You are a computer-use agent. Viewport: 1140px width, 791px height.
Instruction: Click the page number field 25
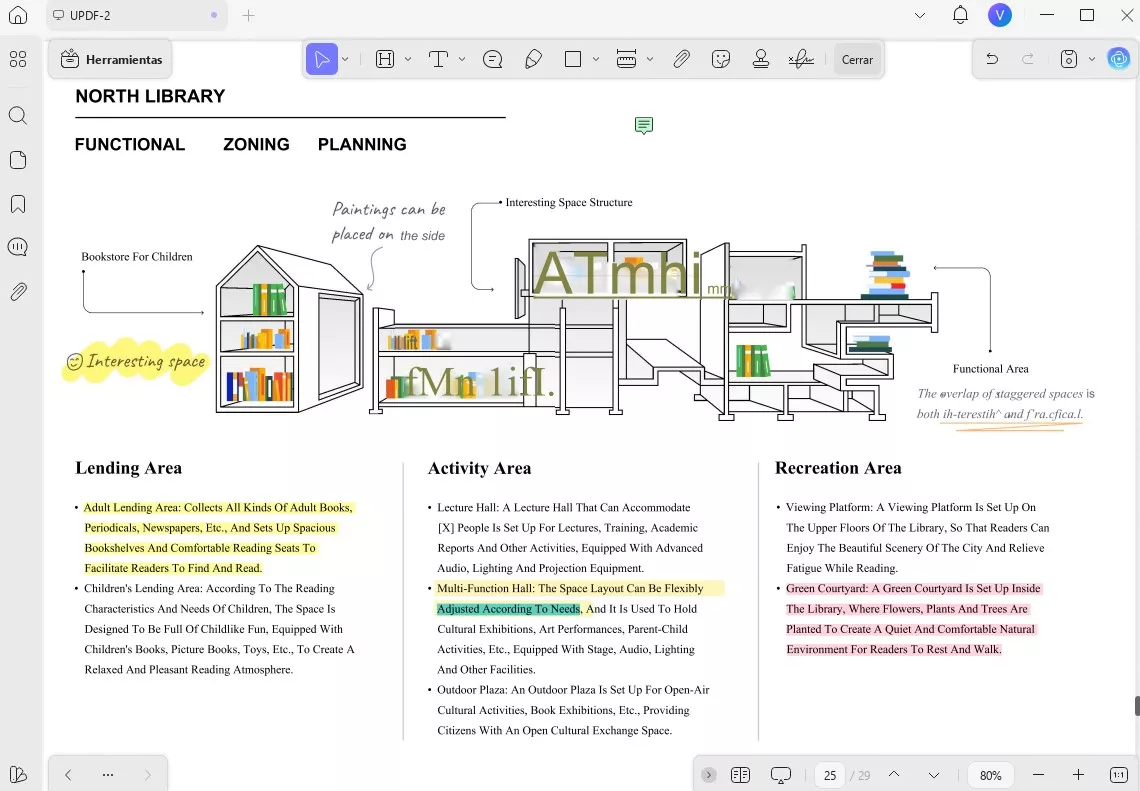pos(830,775)
